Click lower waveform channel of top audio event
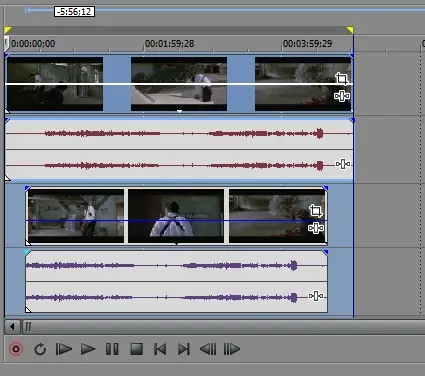Screen dimensions: 425x376 179,165
